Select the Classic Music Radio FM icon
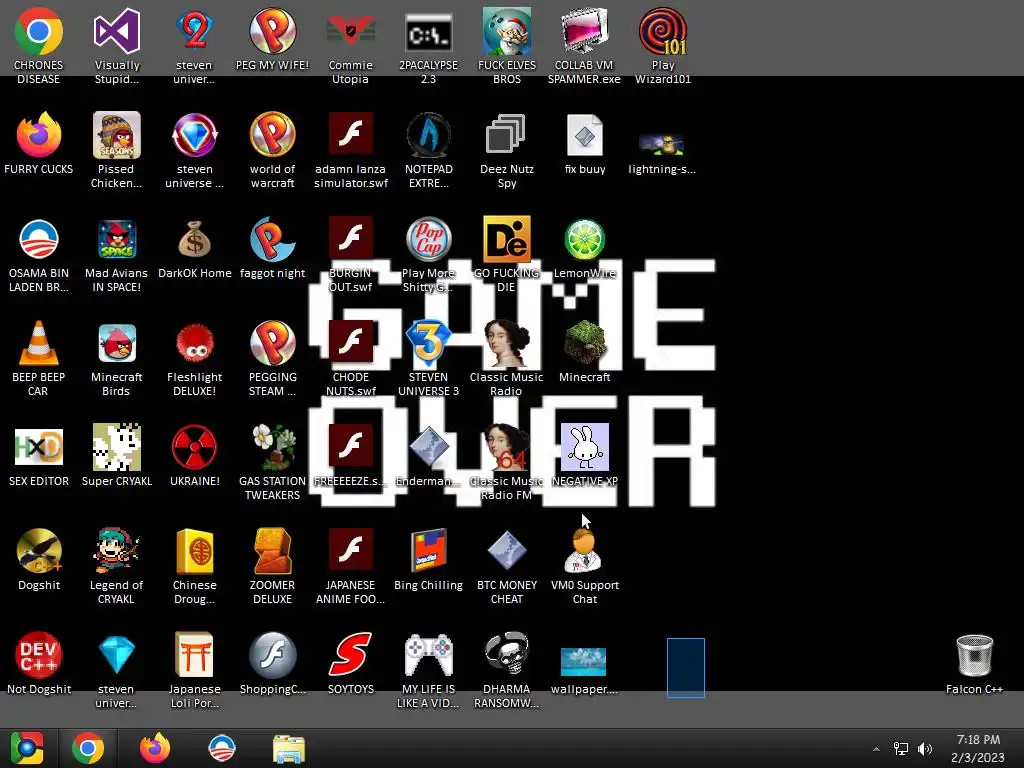1024x768 pixels. point(507,447)
